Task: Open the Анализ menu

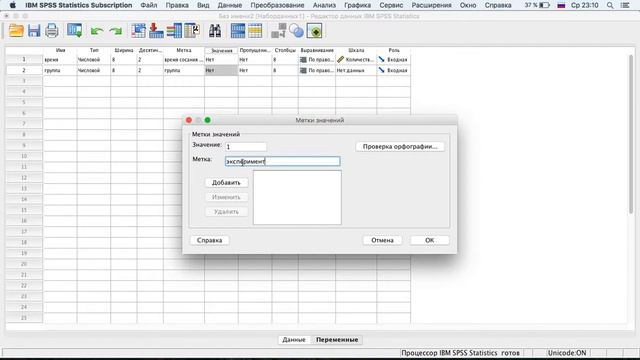Action: [x=324, y=5]
